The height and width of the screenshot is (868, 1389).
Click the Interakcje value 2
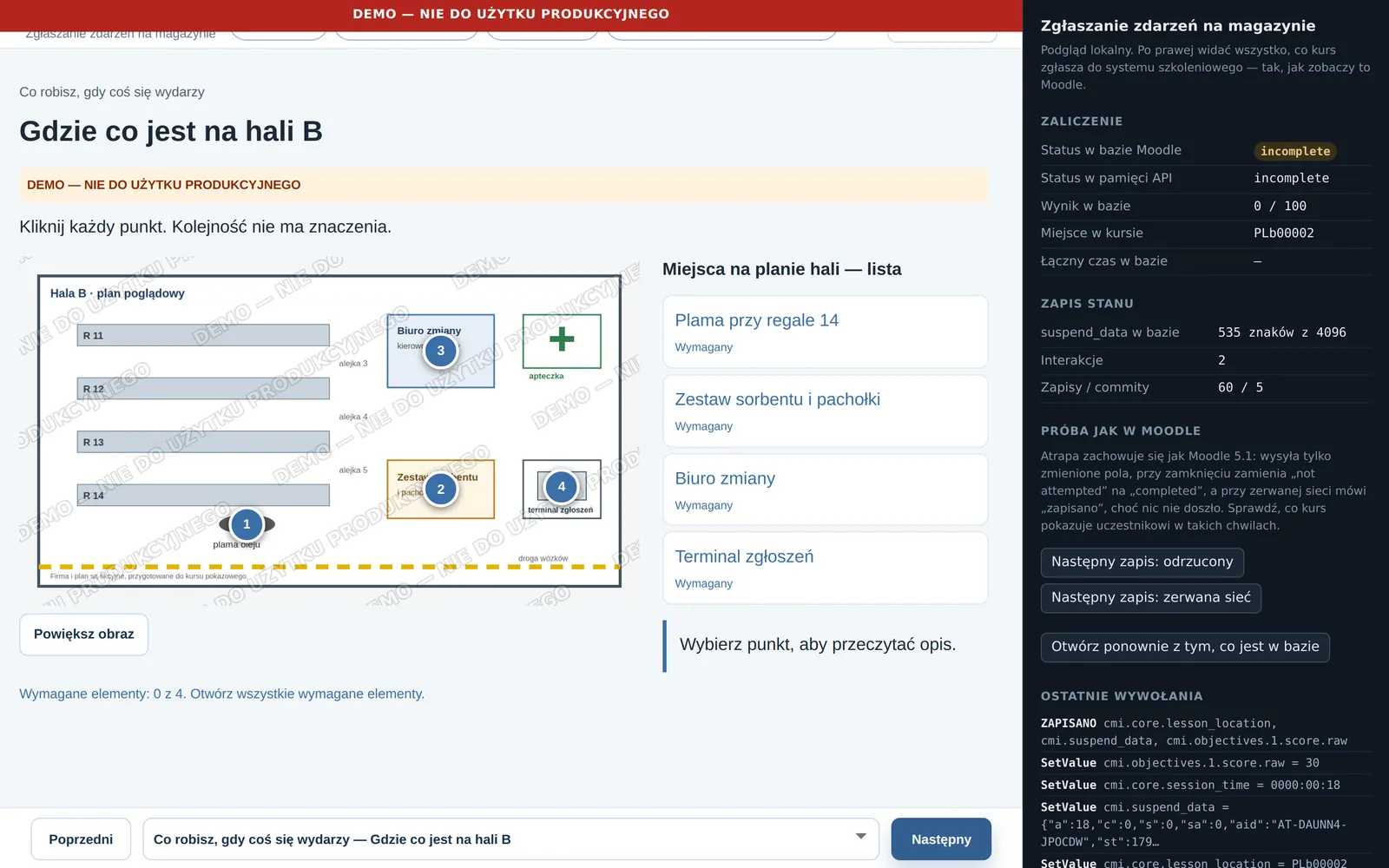(1221, 360)
